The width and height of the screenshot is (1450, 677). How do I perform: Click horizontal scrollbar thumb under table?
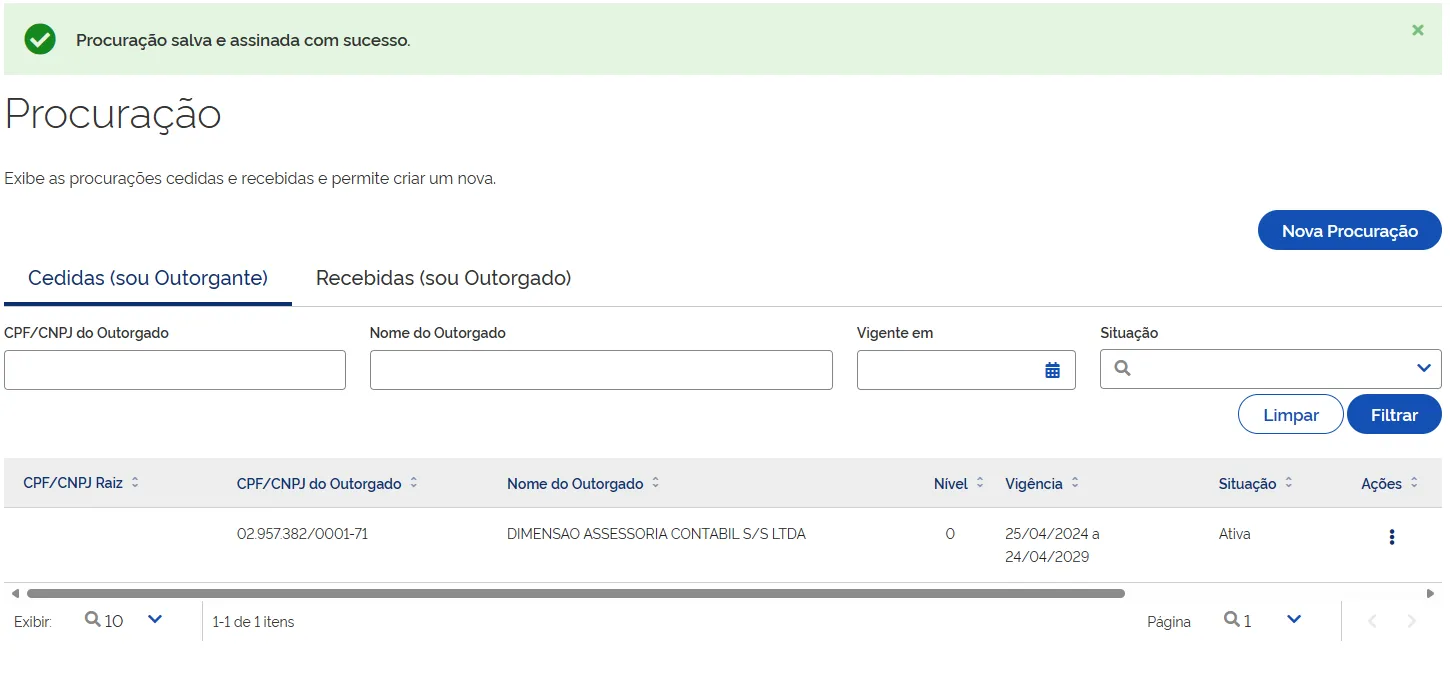(576, 593)
